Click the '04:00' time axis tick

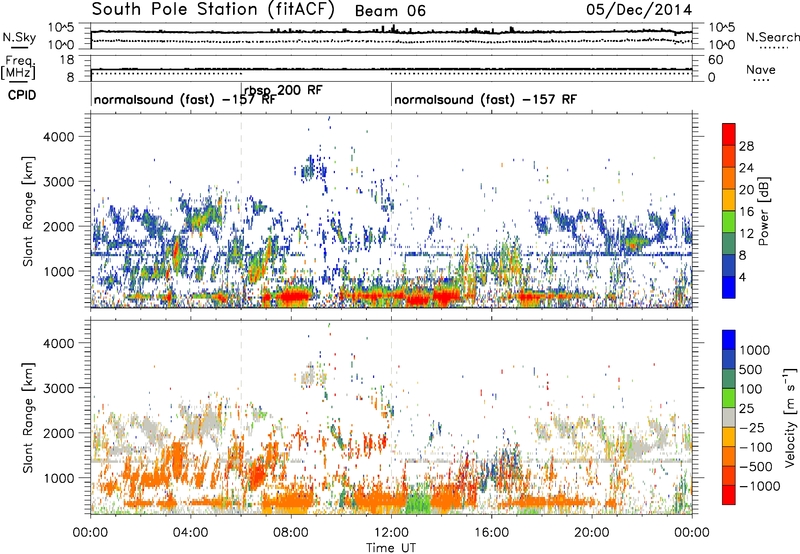(191, 533)
